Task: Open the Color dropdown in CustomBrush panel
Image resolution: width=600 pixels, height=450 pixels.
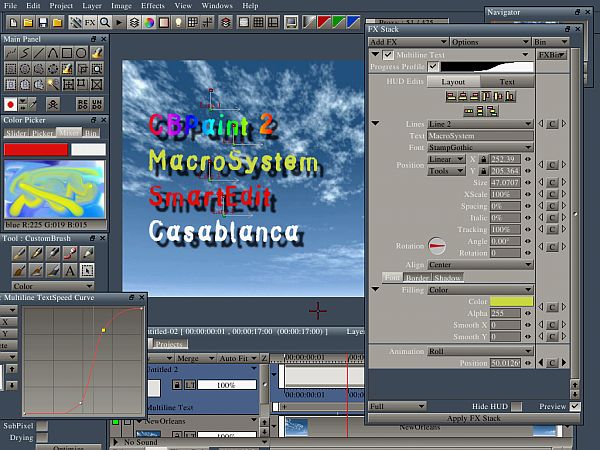Action: point(53,286)
